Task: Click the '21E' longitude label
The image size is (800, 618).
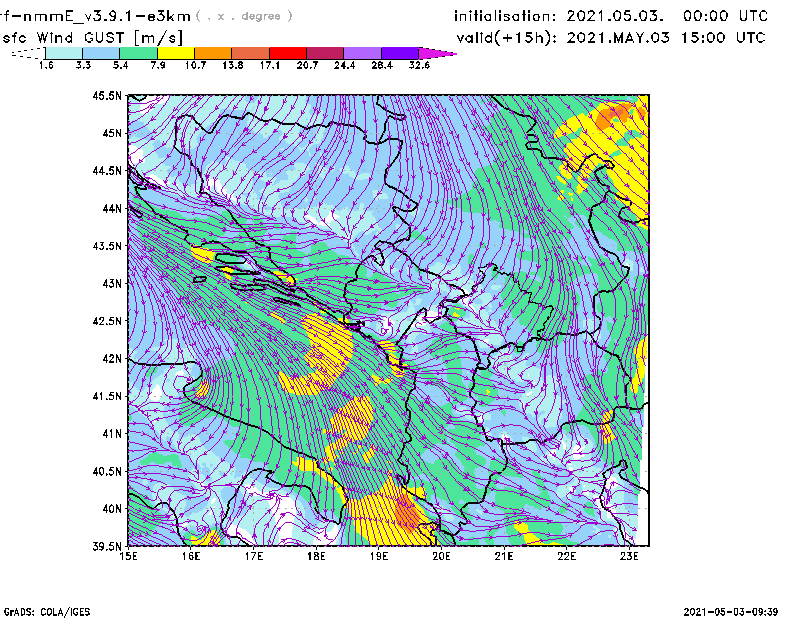Action: (x=504, y=556)
